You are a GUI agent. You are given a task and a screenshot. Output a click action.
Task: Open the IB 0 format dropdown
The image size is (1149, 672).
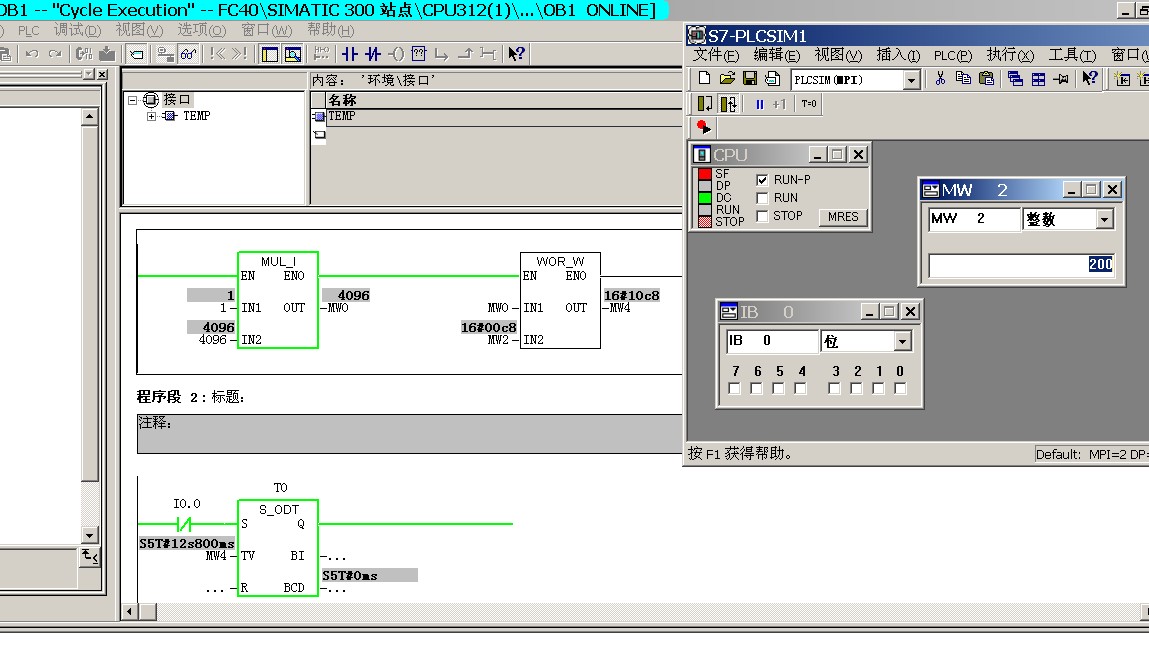pyautogui.click(x=902, y=341)
